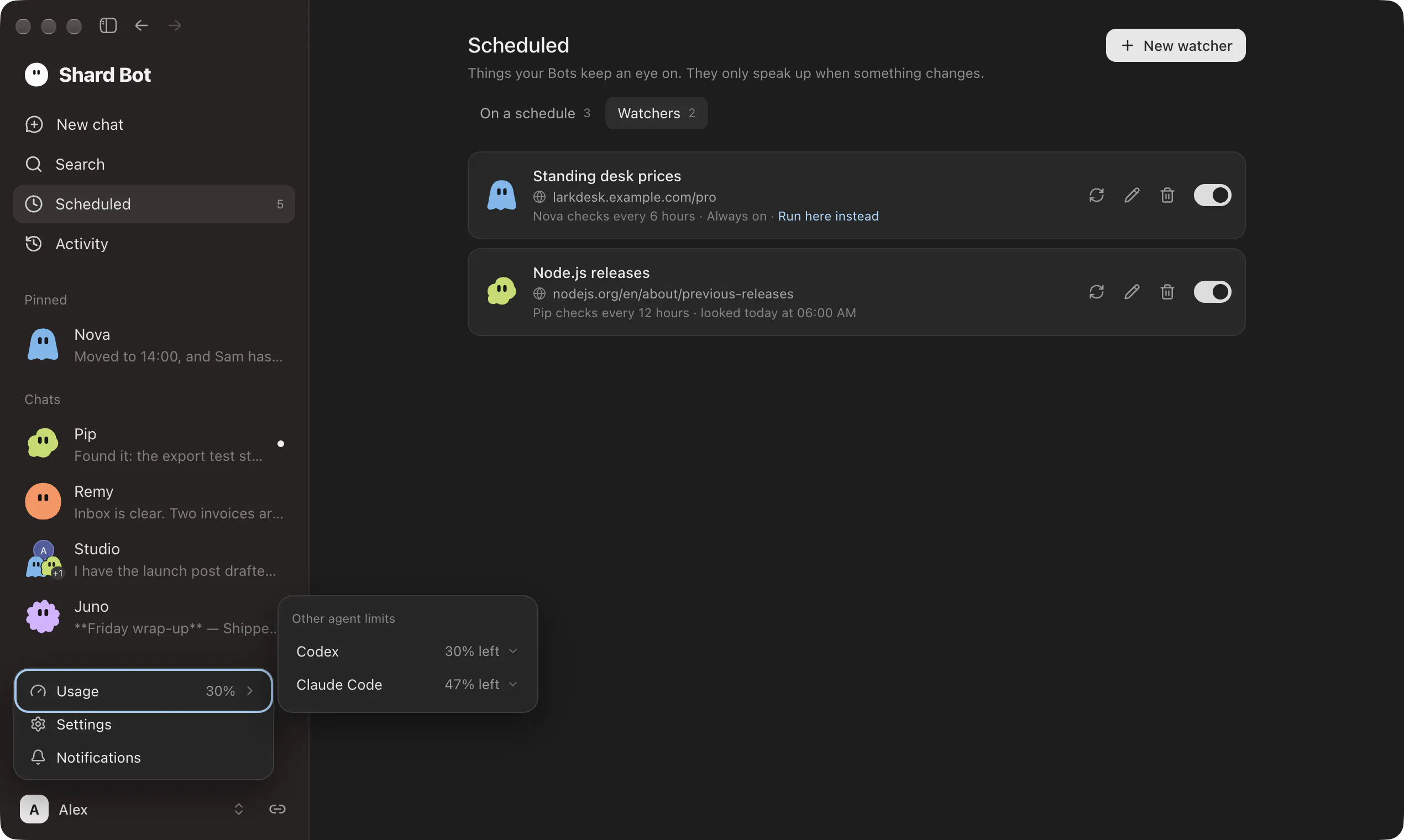
Task: Click the Alex avatar letter A
Action: [34, 810]
